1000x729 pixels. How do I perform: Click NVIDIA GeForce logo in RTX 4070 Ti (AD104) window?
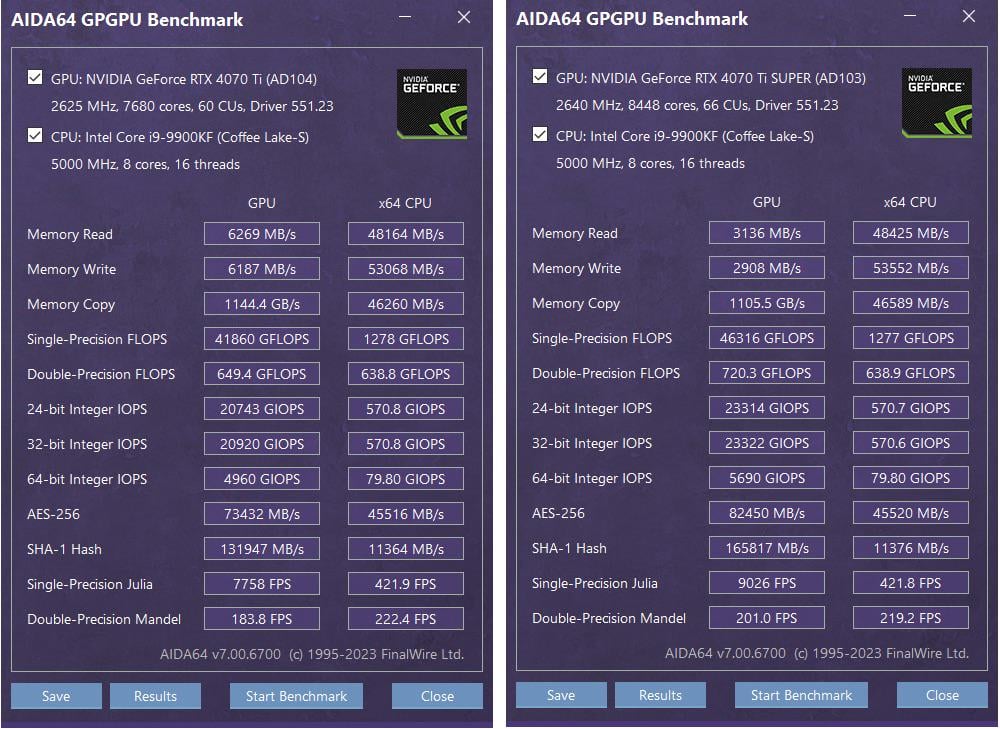432,104
